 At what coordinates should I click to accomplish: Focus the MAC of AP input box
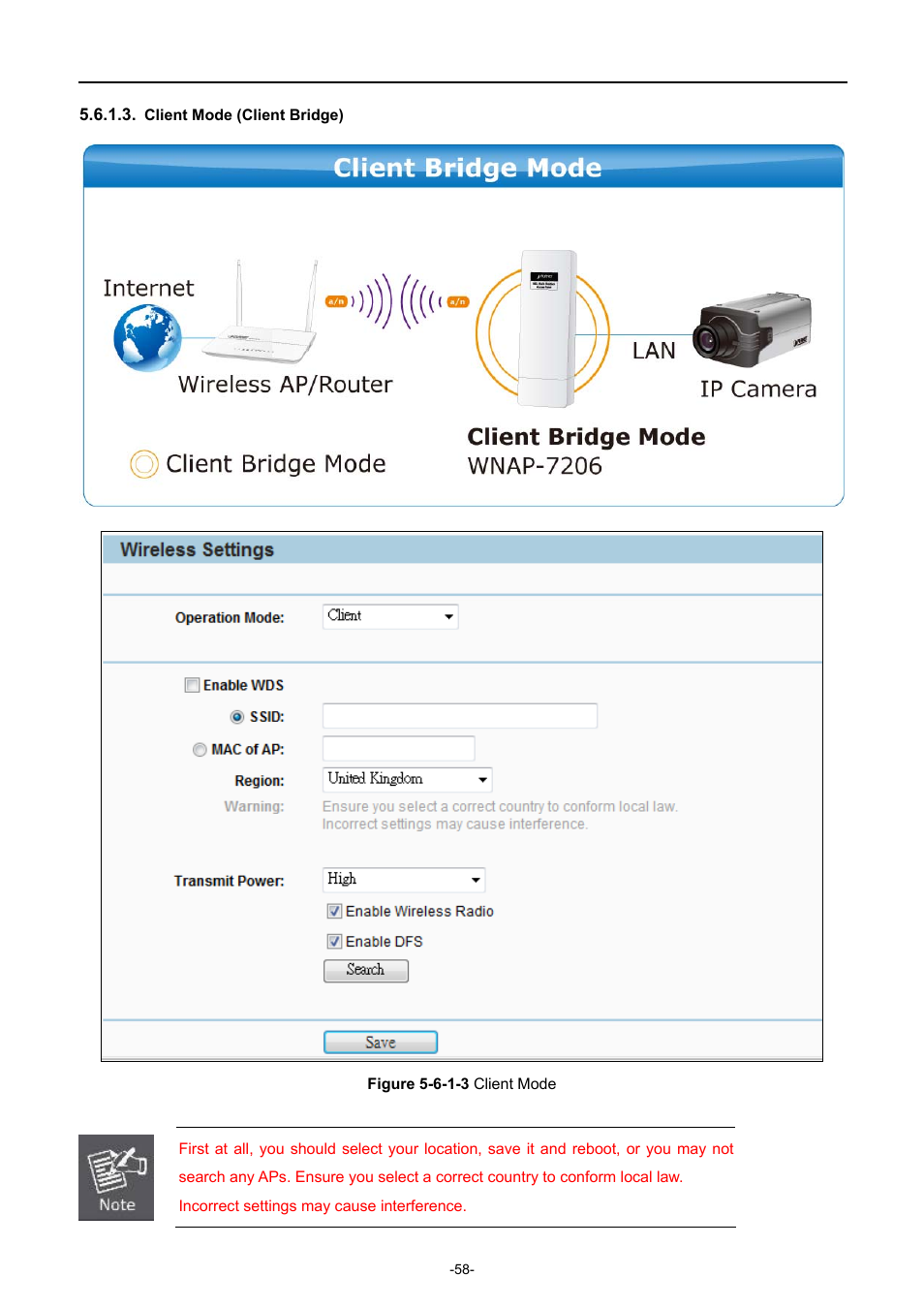tap(398, 748)
